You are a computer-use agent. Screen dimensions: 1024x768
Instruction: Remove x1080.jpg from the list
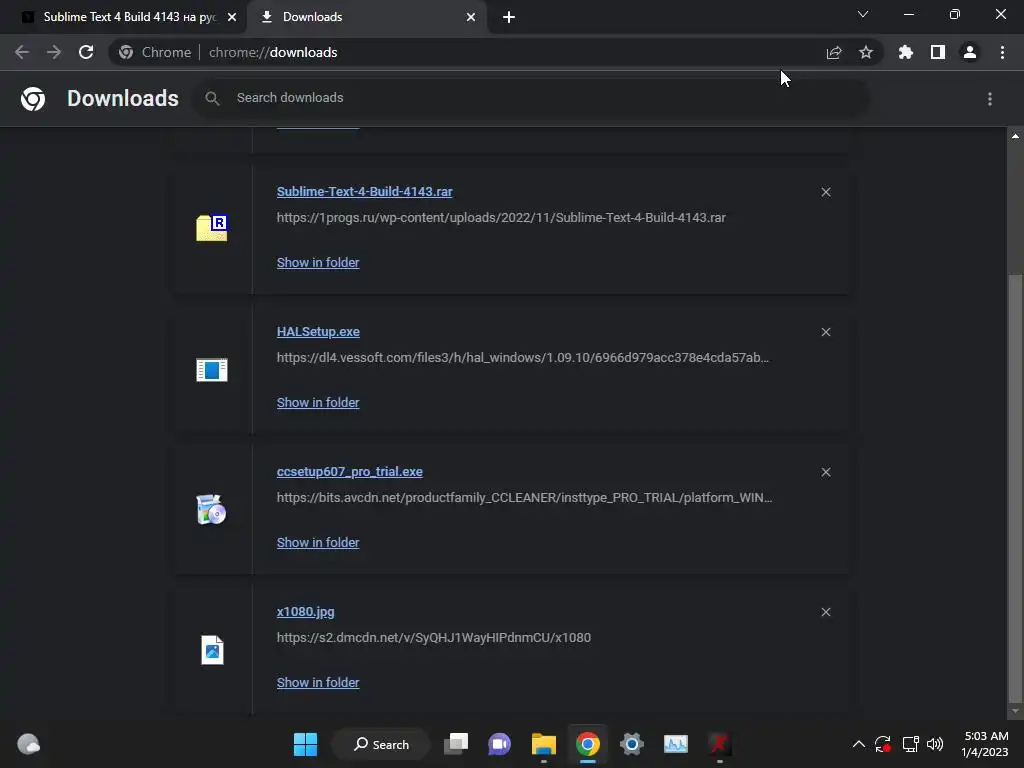(826, 612)
